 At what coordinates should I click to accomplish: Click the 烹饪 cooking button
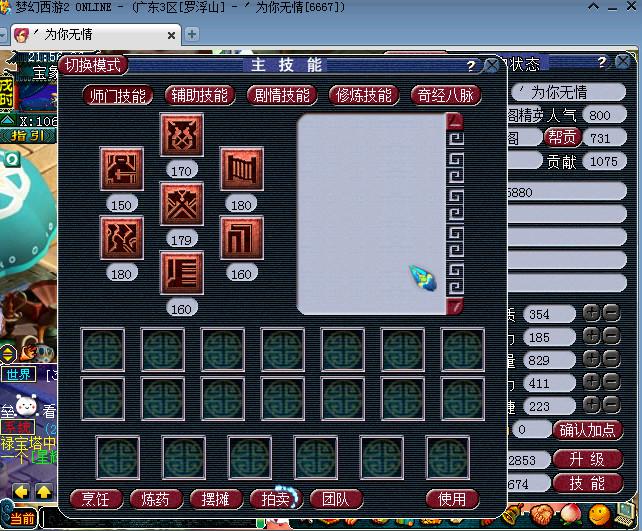tap(96, 499)
